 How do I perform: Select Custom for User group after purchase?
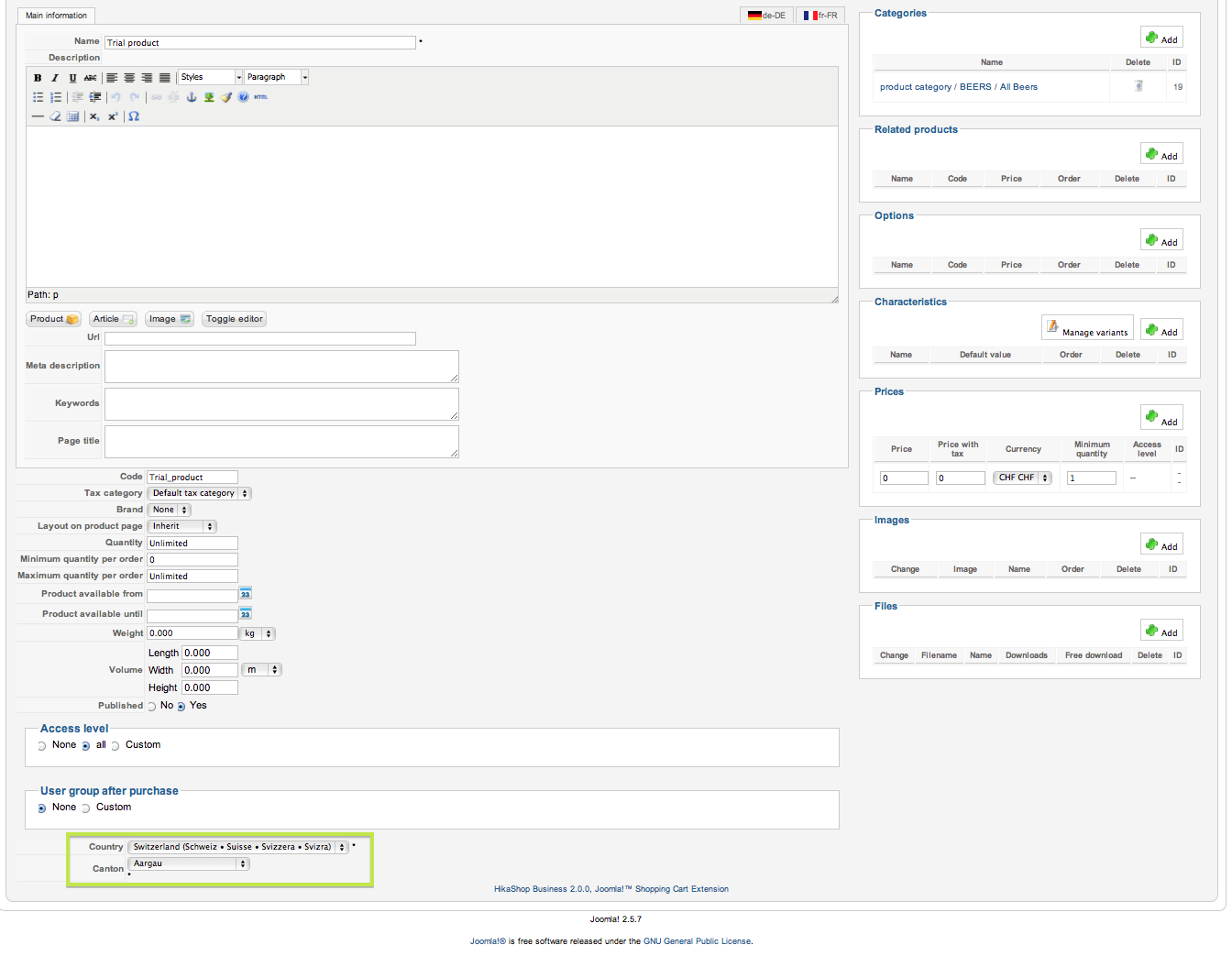tap(86, 808)
